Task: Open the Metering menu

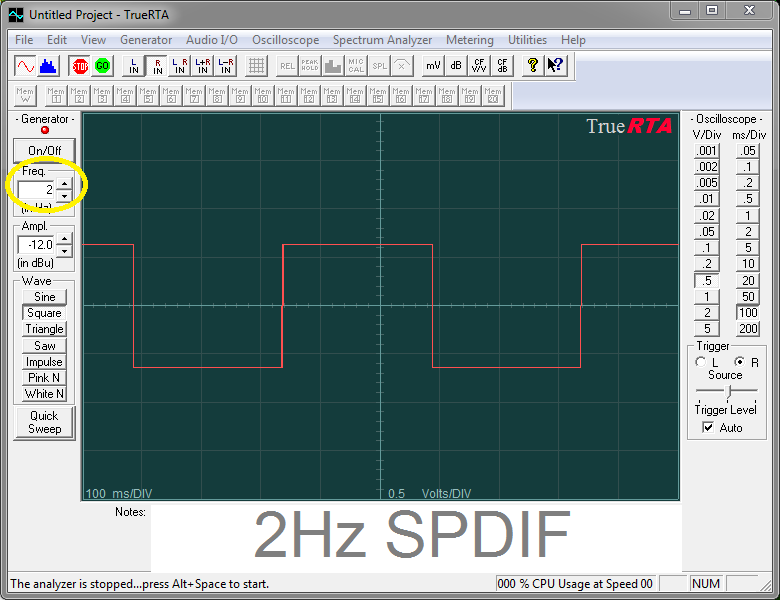Action: pos(470,40)
